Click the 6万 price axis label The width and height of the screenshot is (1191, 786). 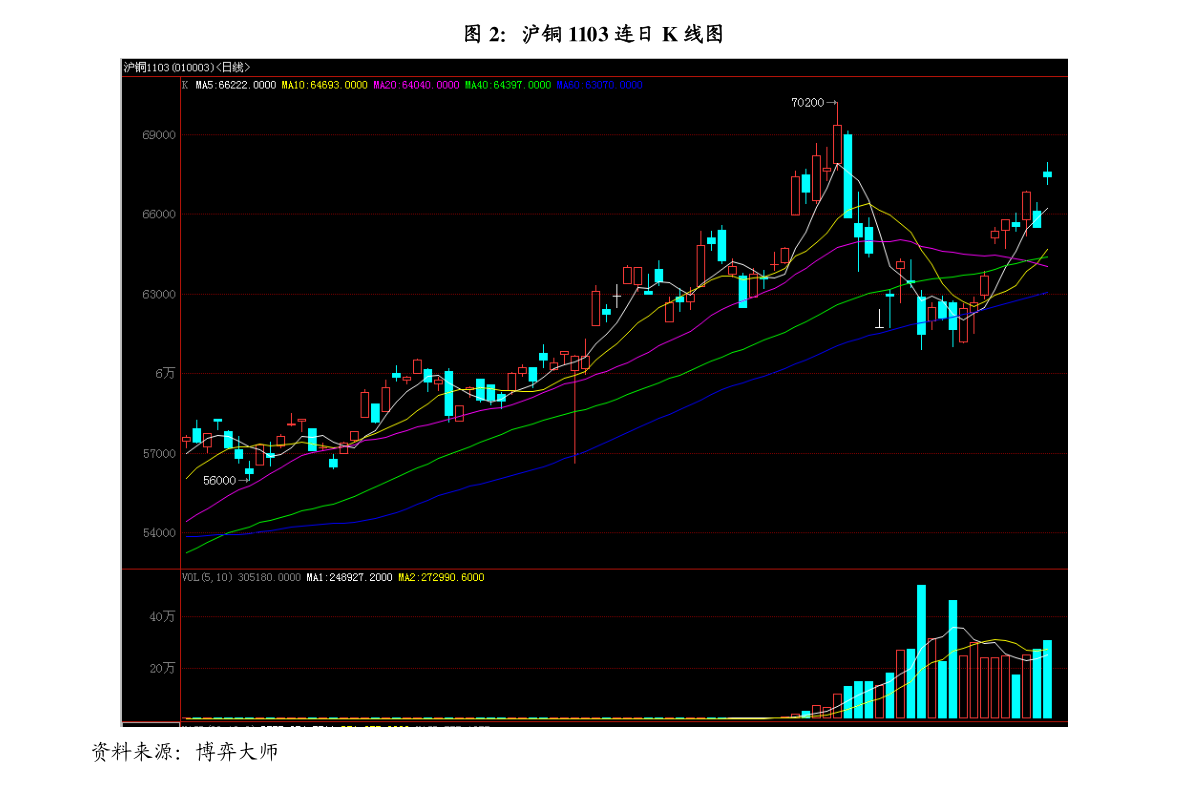pos(165,373)
